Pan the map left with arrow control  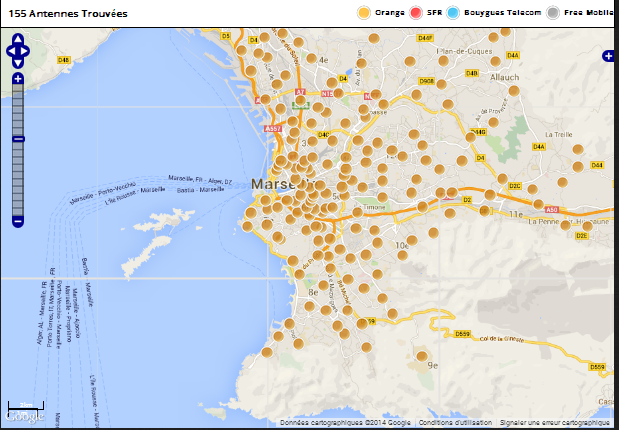[9, 49]
